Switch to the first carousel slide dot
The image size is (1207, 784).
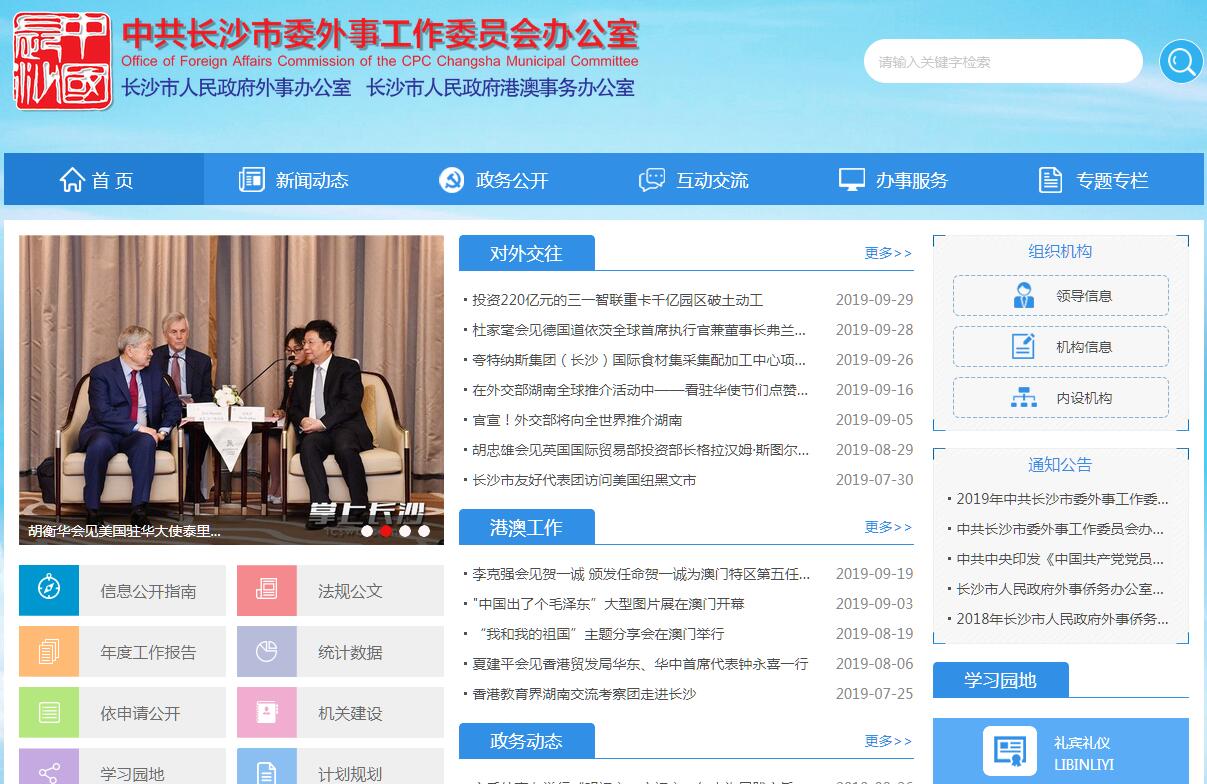(367, 531)
